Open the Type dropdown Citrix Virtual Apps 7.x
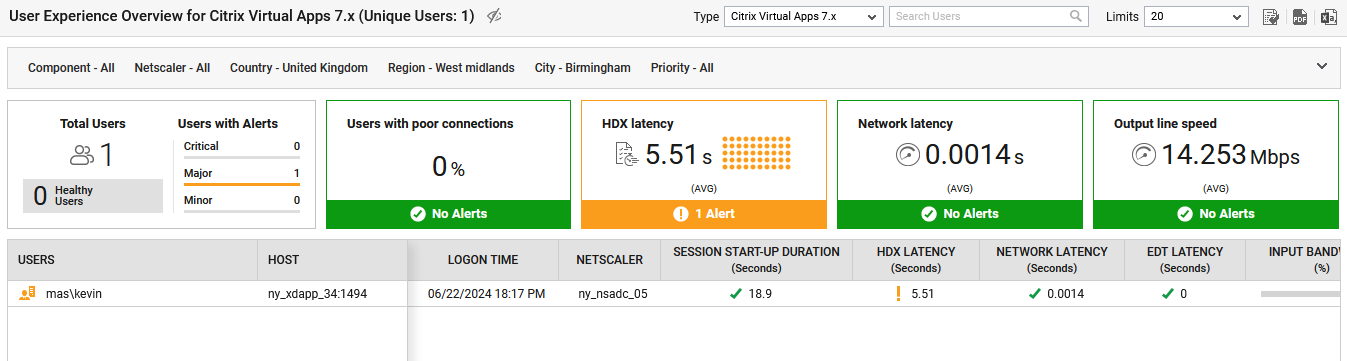This screenshot has height=361, width=1347. [x=804, y=16]
